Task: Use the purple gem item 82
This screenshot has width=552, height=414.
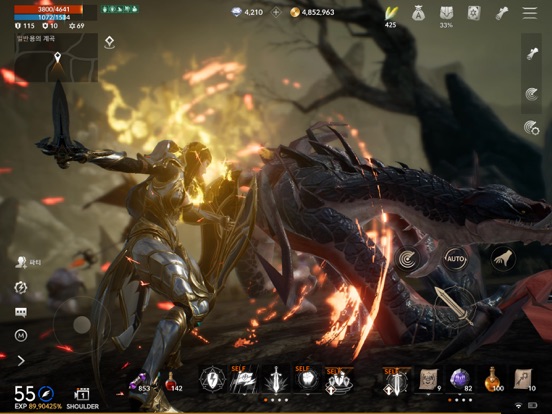Action: pyautogui.click(x=461, y=380)
